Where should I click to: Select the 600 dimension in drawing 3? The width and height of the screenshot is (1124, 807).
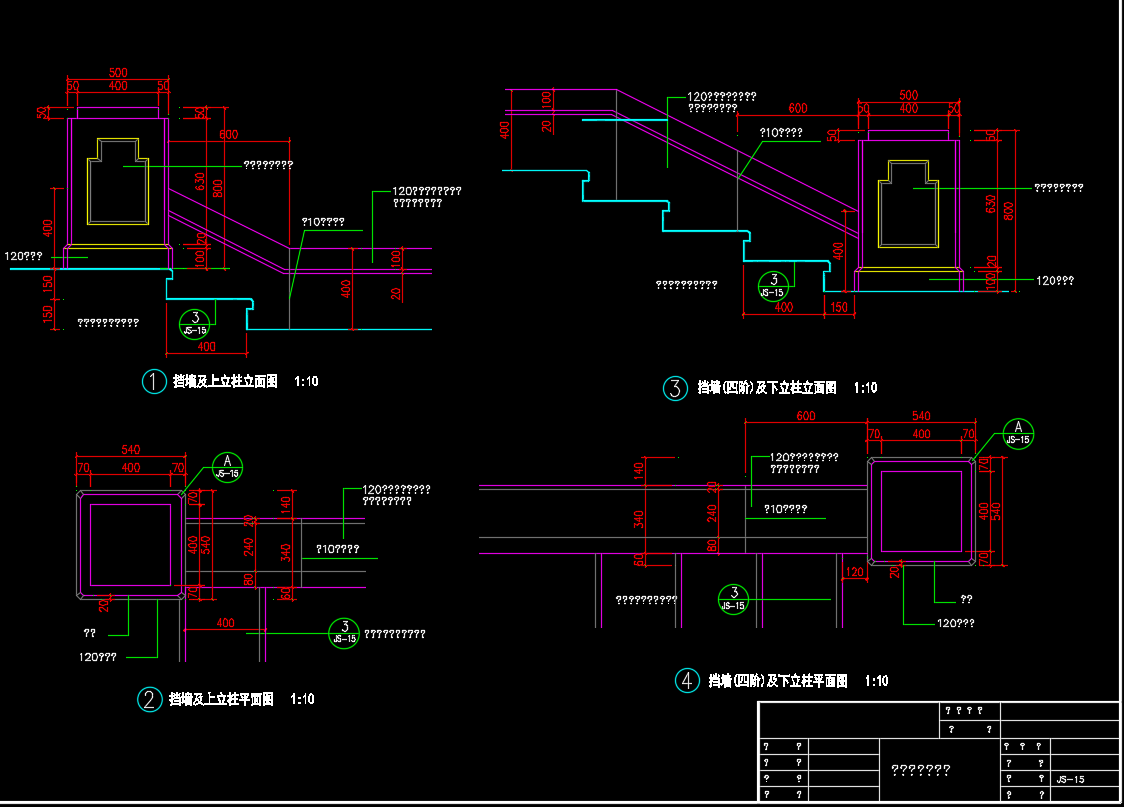click(798, 108)
